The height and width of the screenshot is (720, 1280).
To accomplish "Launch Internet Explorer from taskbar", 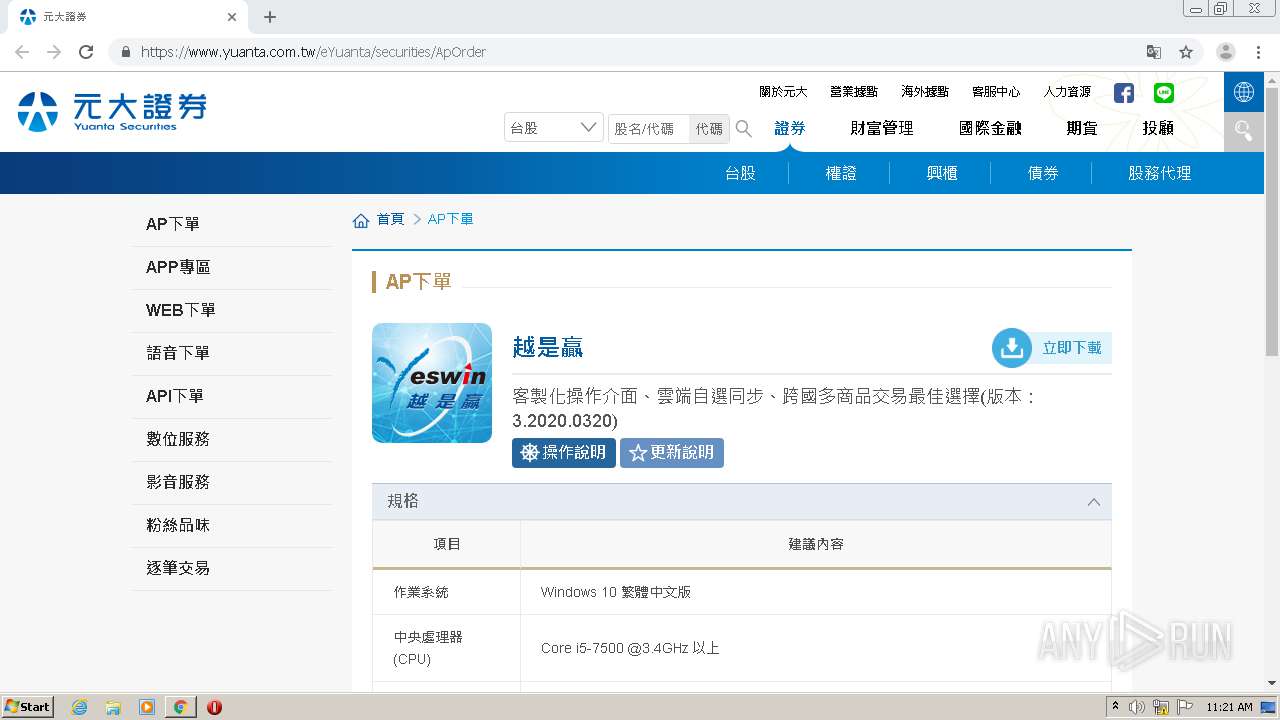I will coord(80,707).
